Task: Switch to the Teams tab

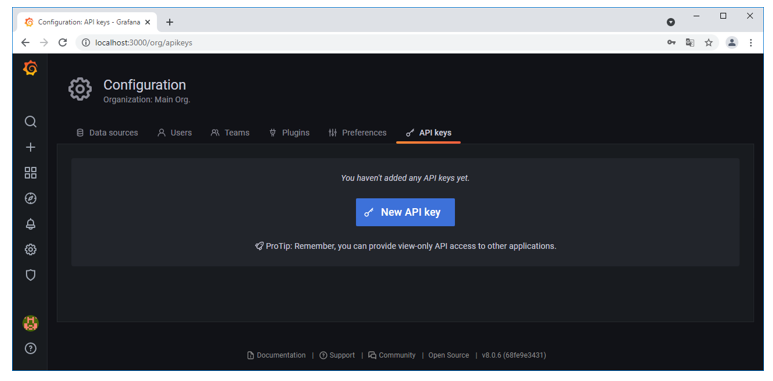Action: tap(230, 133)
